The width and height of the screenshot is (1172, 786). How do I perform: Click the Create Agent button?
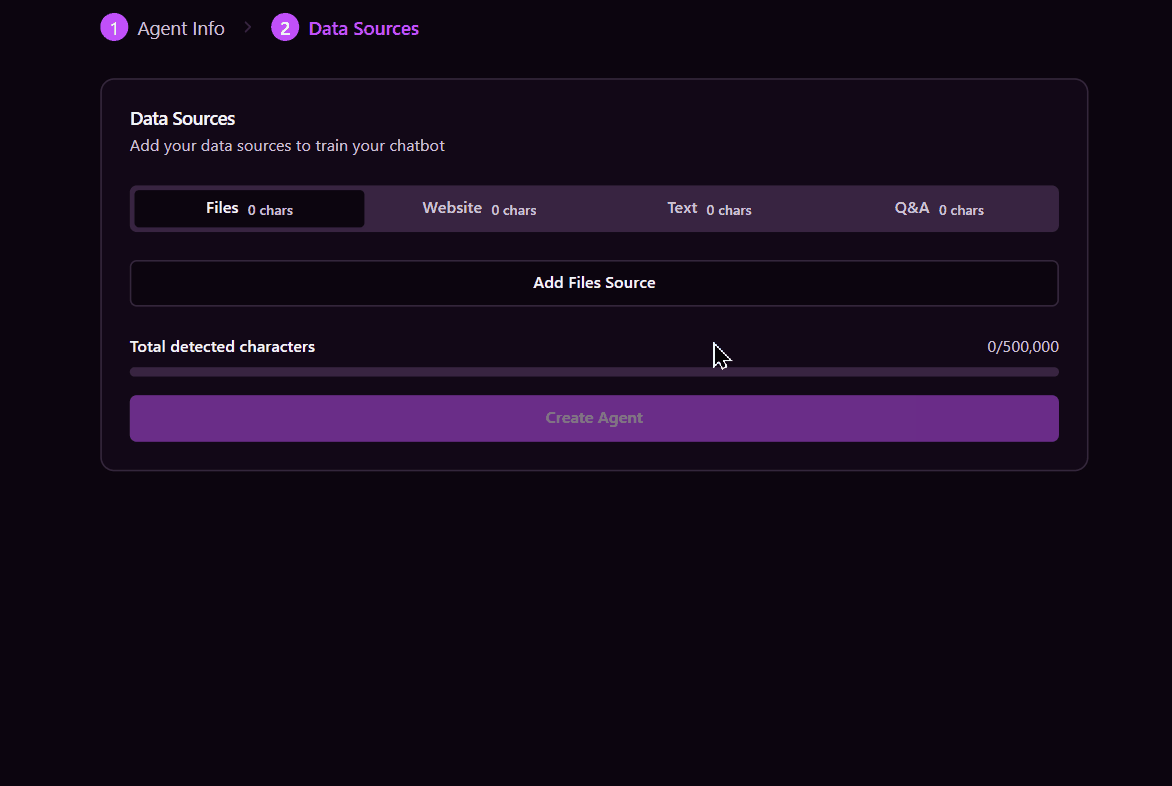point(594,418)
